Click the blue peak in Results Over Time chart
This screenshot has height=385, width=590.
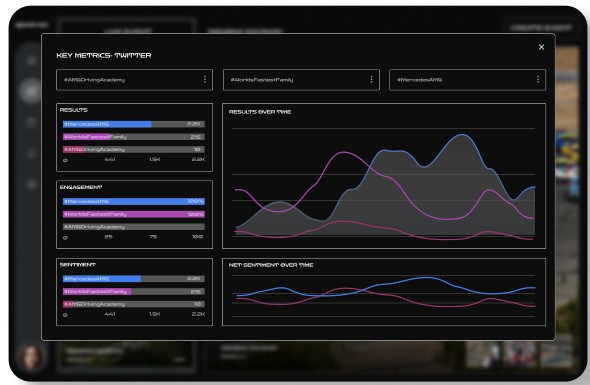coord(461,135)
